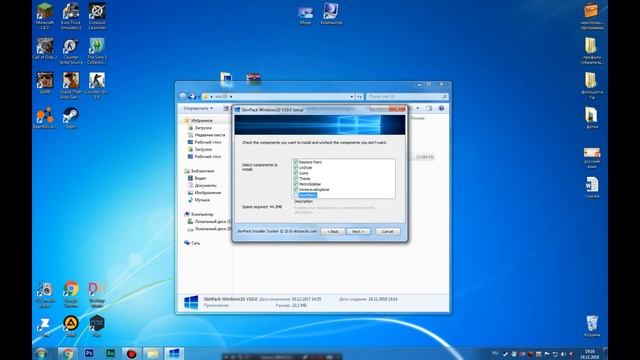The width and height of the screenshot is (640, 360).
Task: Cancel the SkinPack setup wizard
Action: (x=387, y=231)
